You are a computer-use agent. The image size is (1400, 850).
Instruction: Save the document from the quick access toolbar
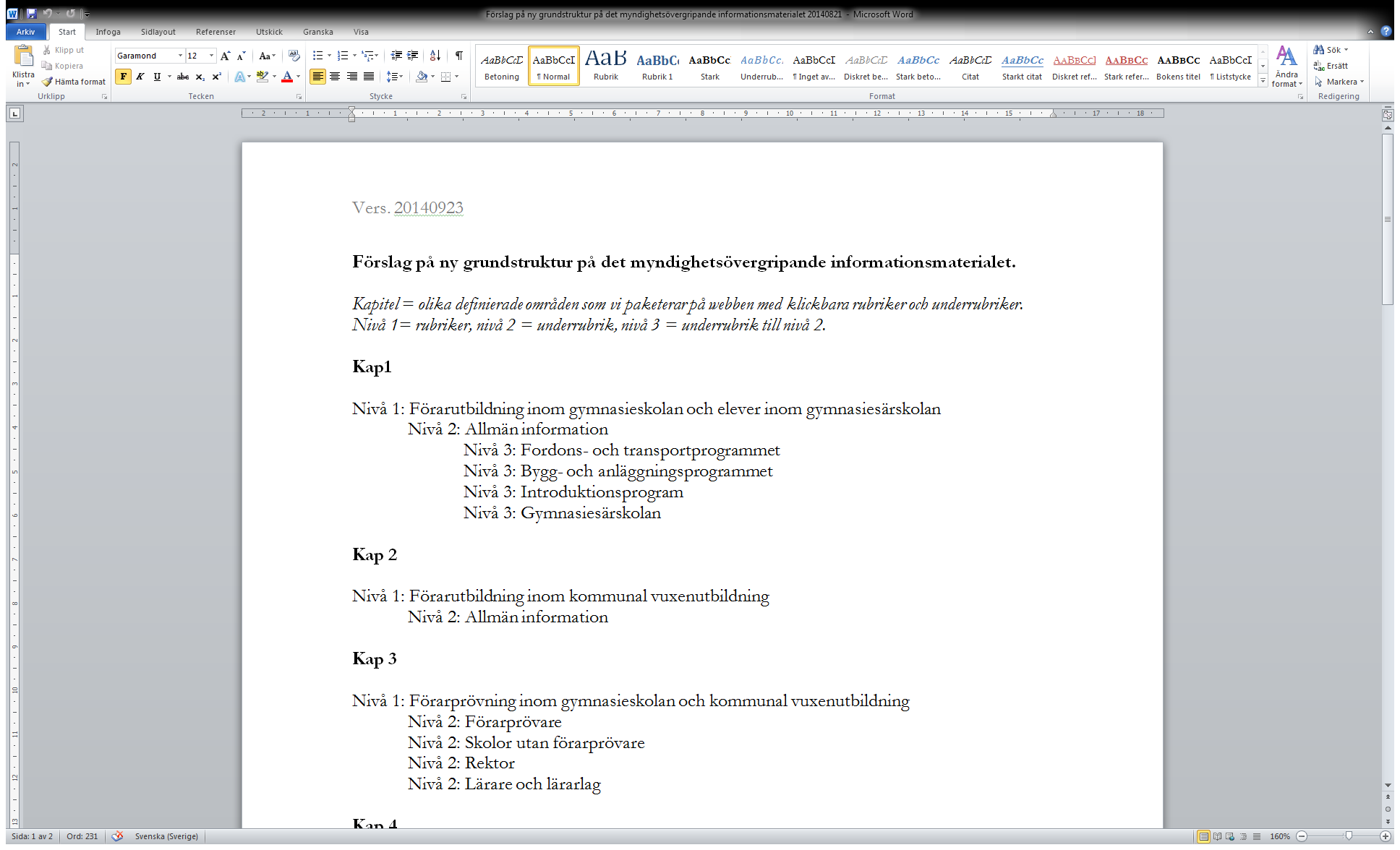coord(31,14)
